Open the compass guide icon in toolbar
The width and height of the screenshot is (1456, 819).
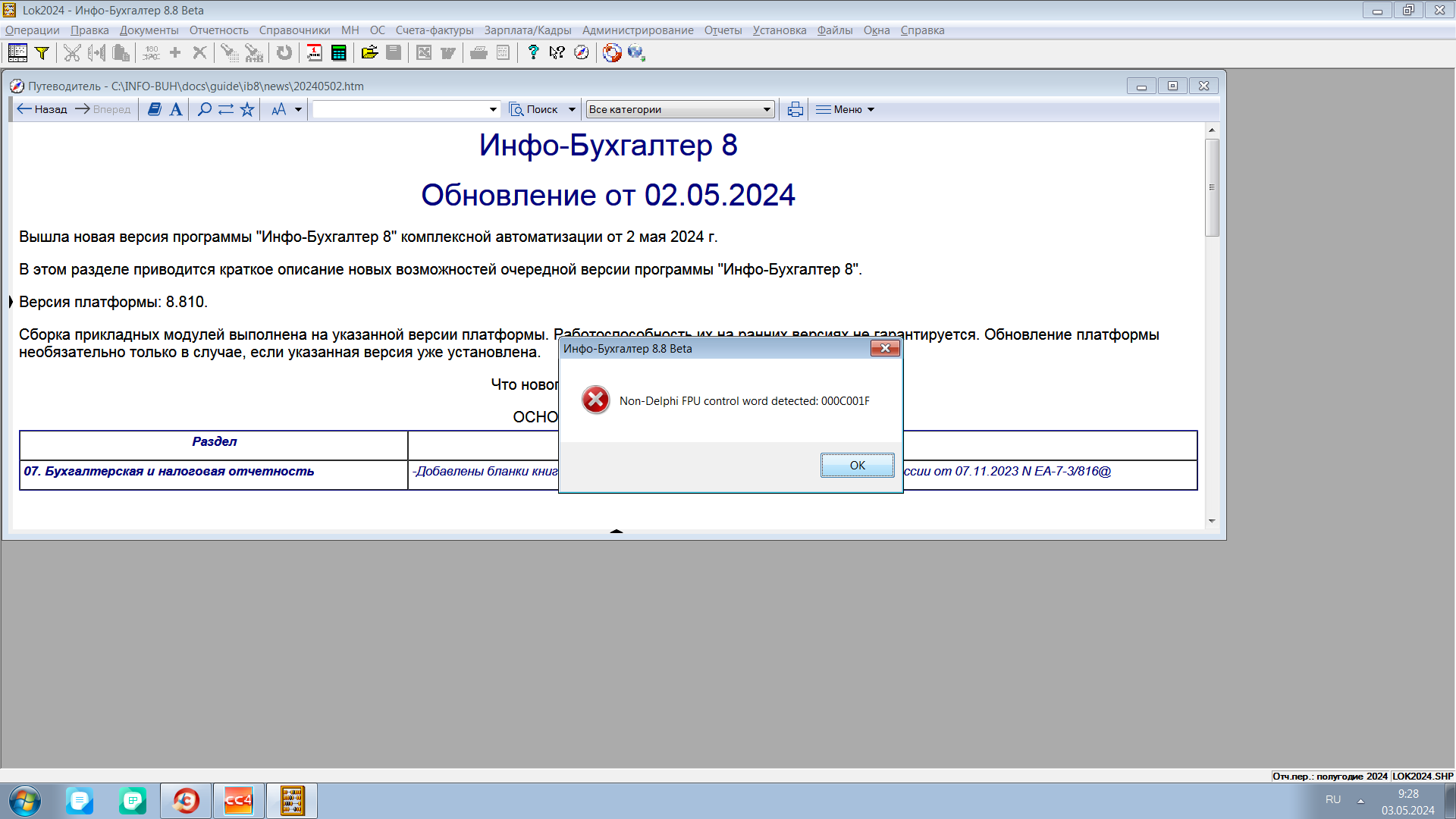[x=582, y=52]
